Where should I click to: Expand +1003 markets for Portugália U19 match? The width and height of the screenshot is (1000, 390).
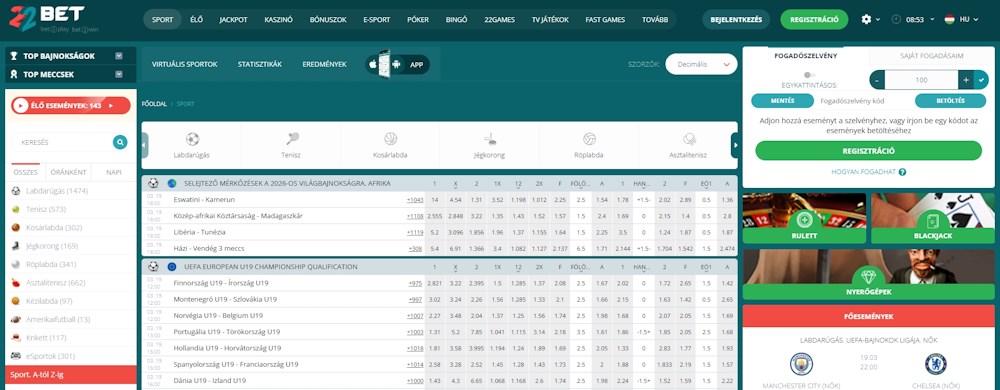pos(415,332)
